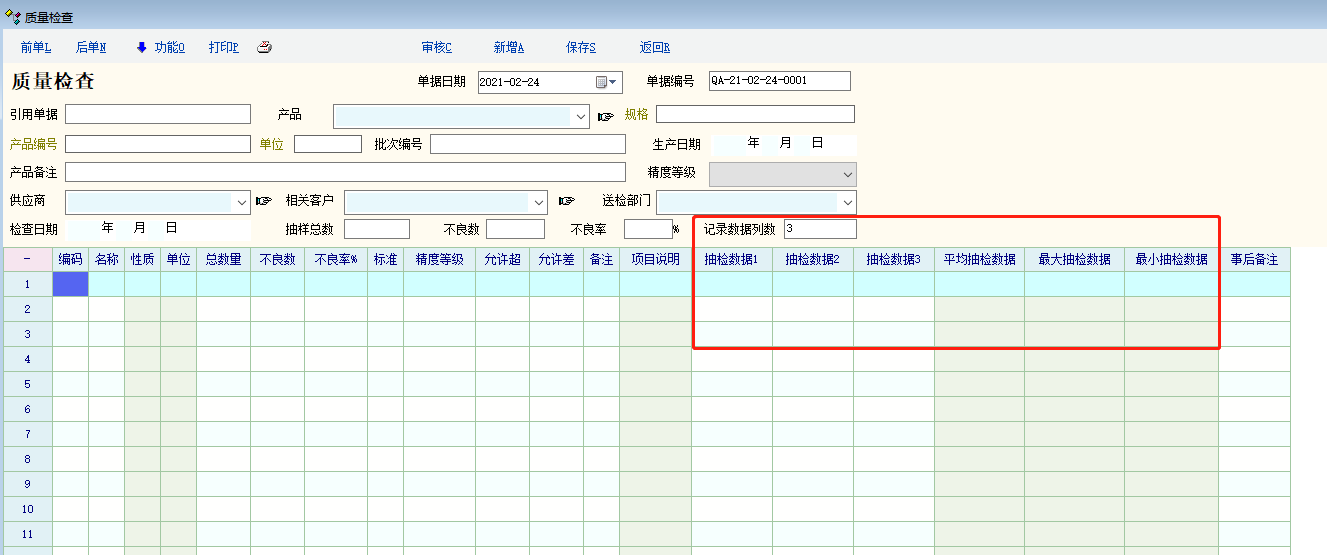This screenshot has width=1327, height=555.
Task: Click the blue down-arrow 功能 icon
Action: (x=141, y=47)
